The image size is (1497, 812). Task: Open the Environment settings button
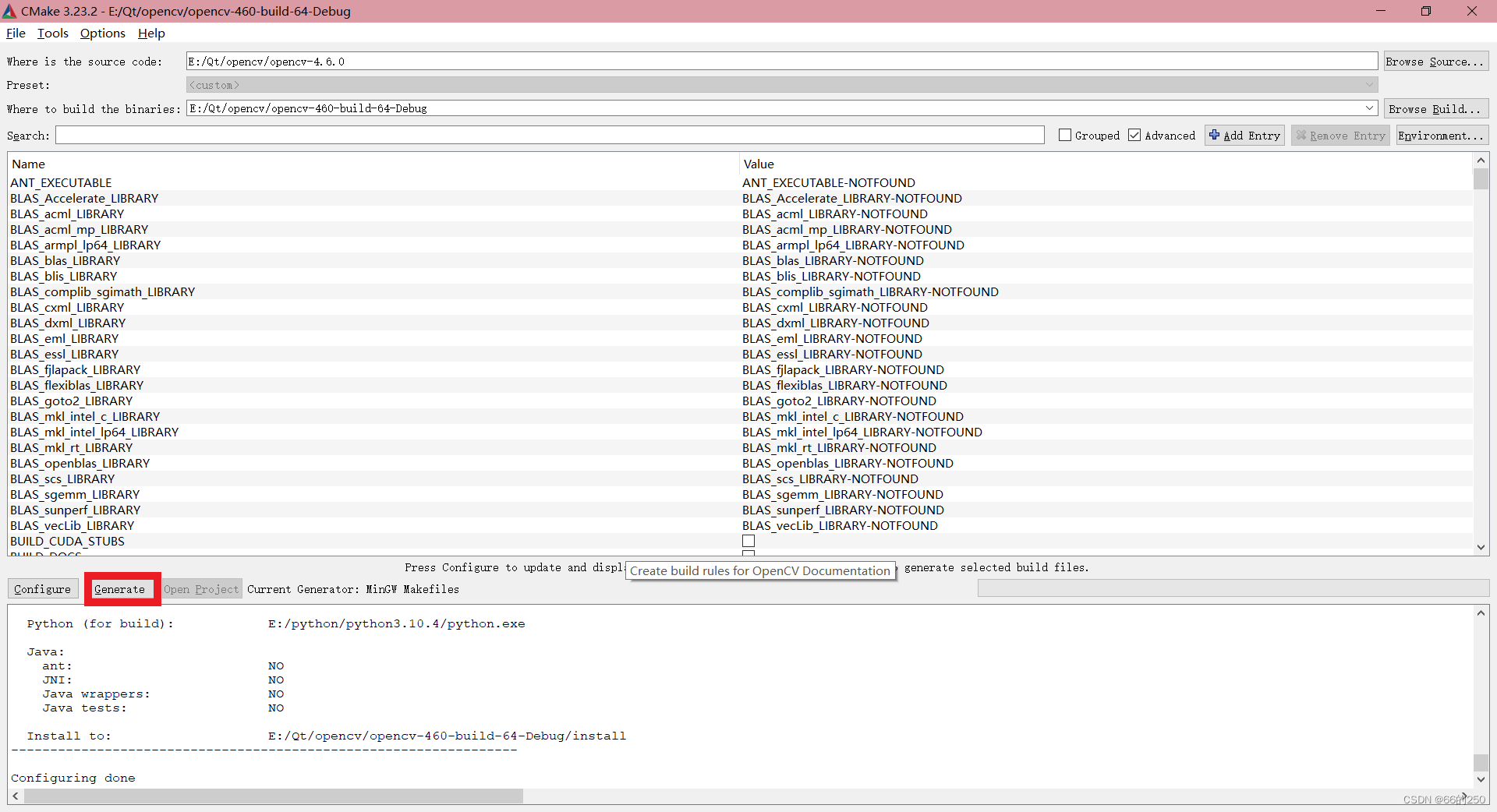coord(1442,136)
